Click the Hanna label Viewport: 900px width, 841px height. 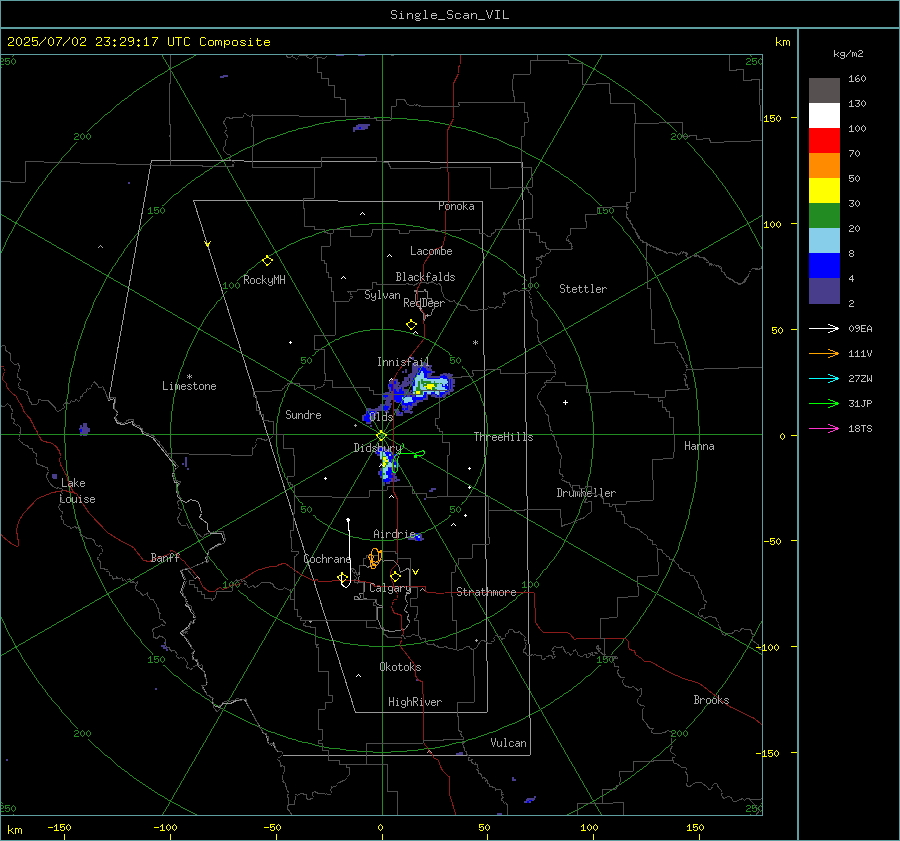(x=699, y=446)
